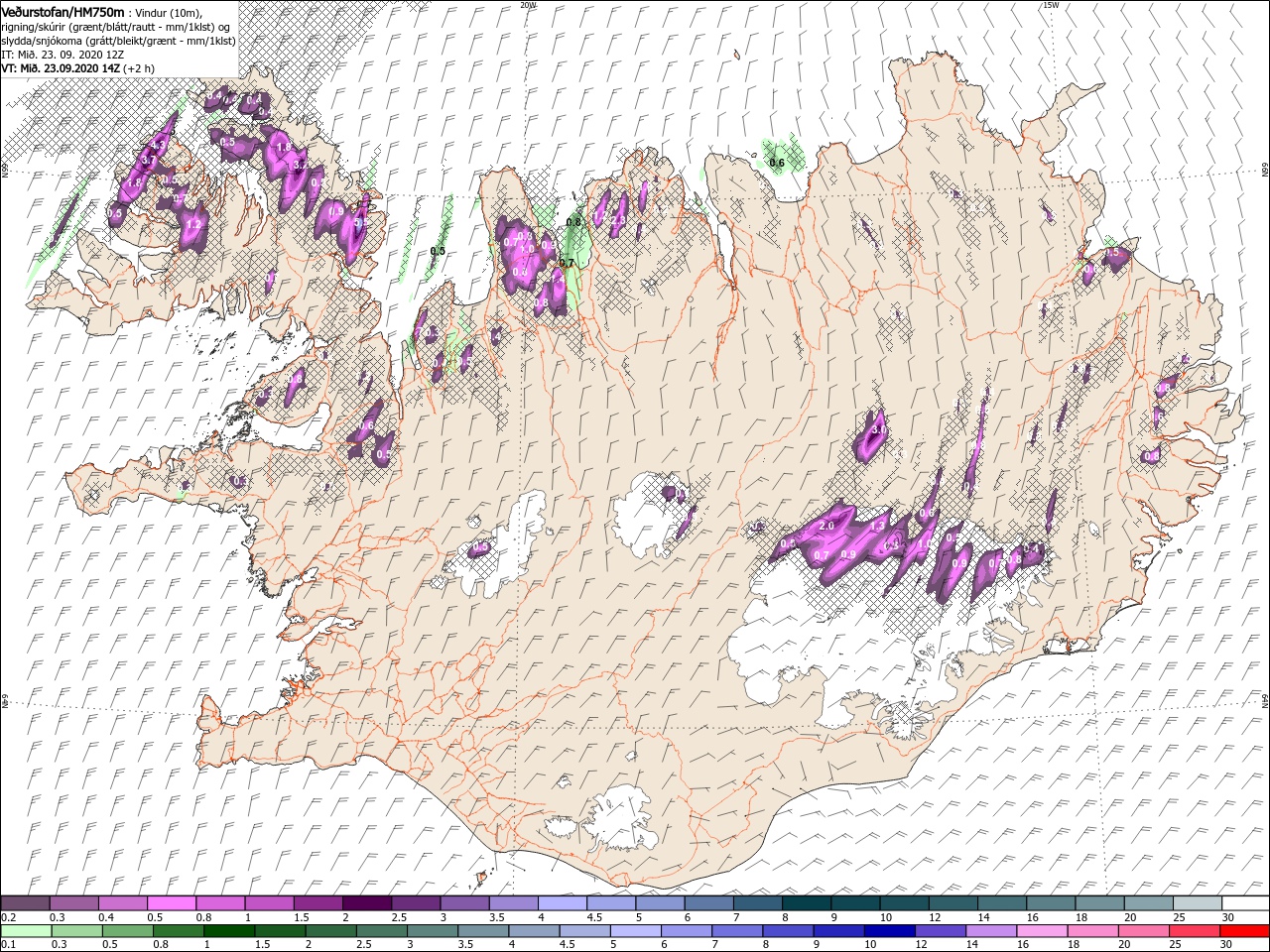Pick pale green swatch between 0.1 and 0.3
This screenshot has width=1270, height=952.
point(25,931)
